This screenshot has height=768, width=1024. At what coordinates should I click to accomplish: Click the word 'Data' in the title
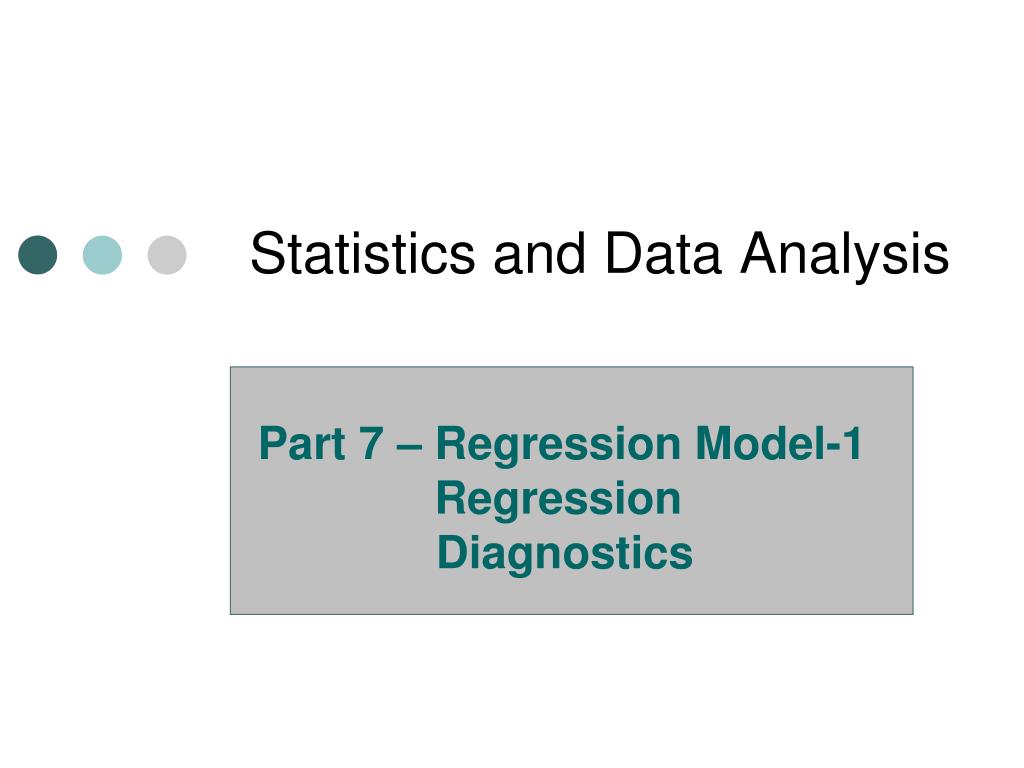point(664,253)
